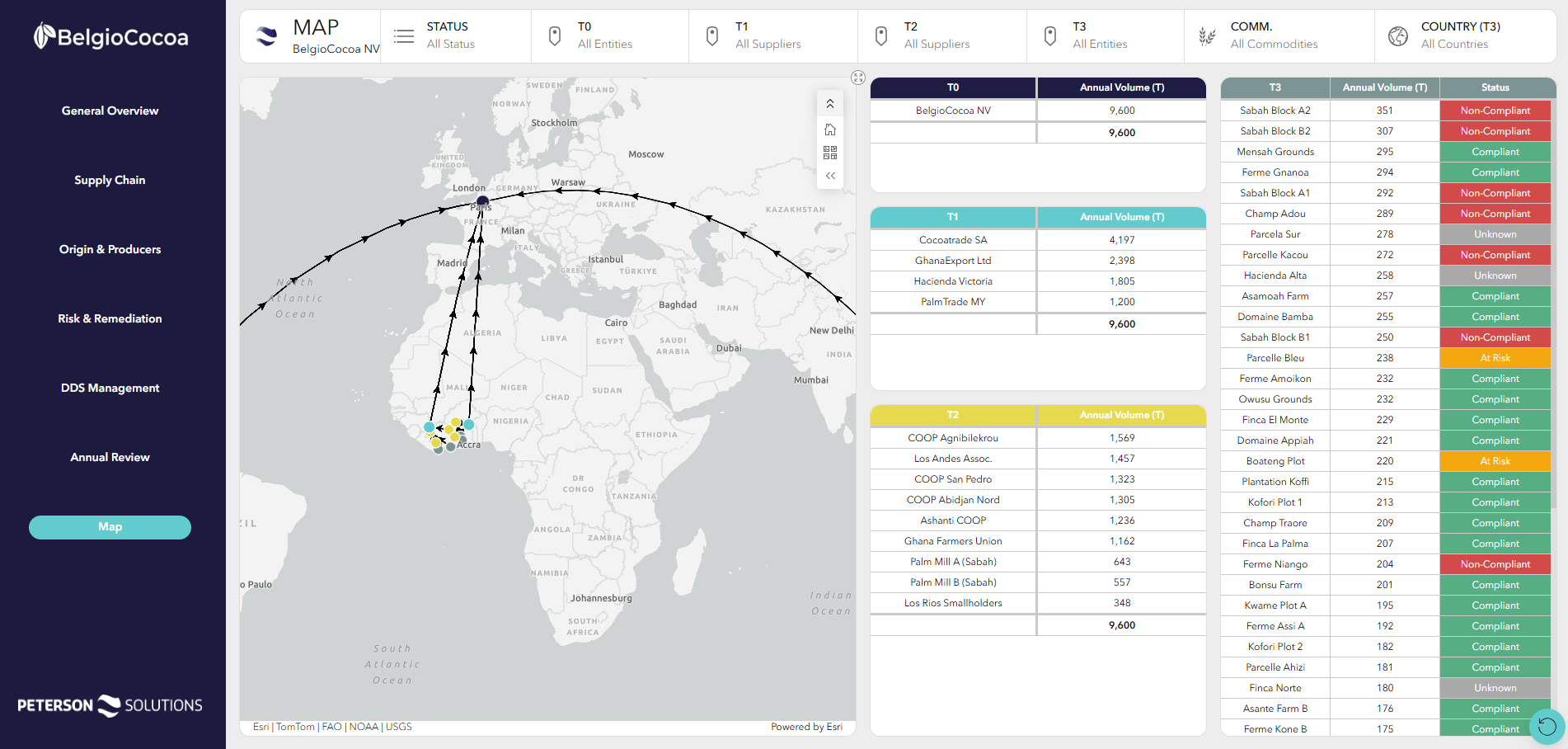This screenshot has height=749, width=1568.
Task: Click Powered by Esri link
Action: [806, 727]
